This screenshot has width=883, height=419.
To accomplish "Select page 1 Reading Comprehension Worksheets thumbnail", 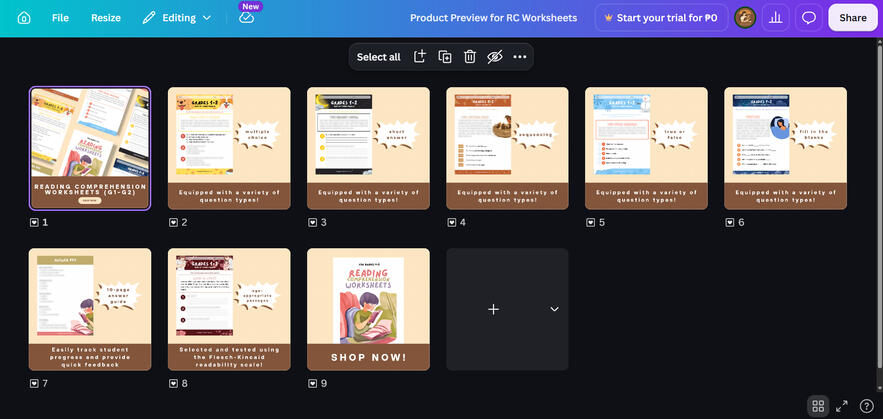I will (90, 148).
